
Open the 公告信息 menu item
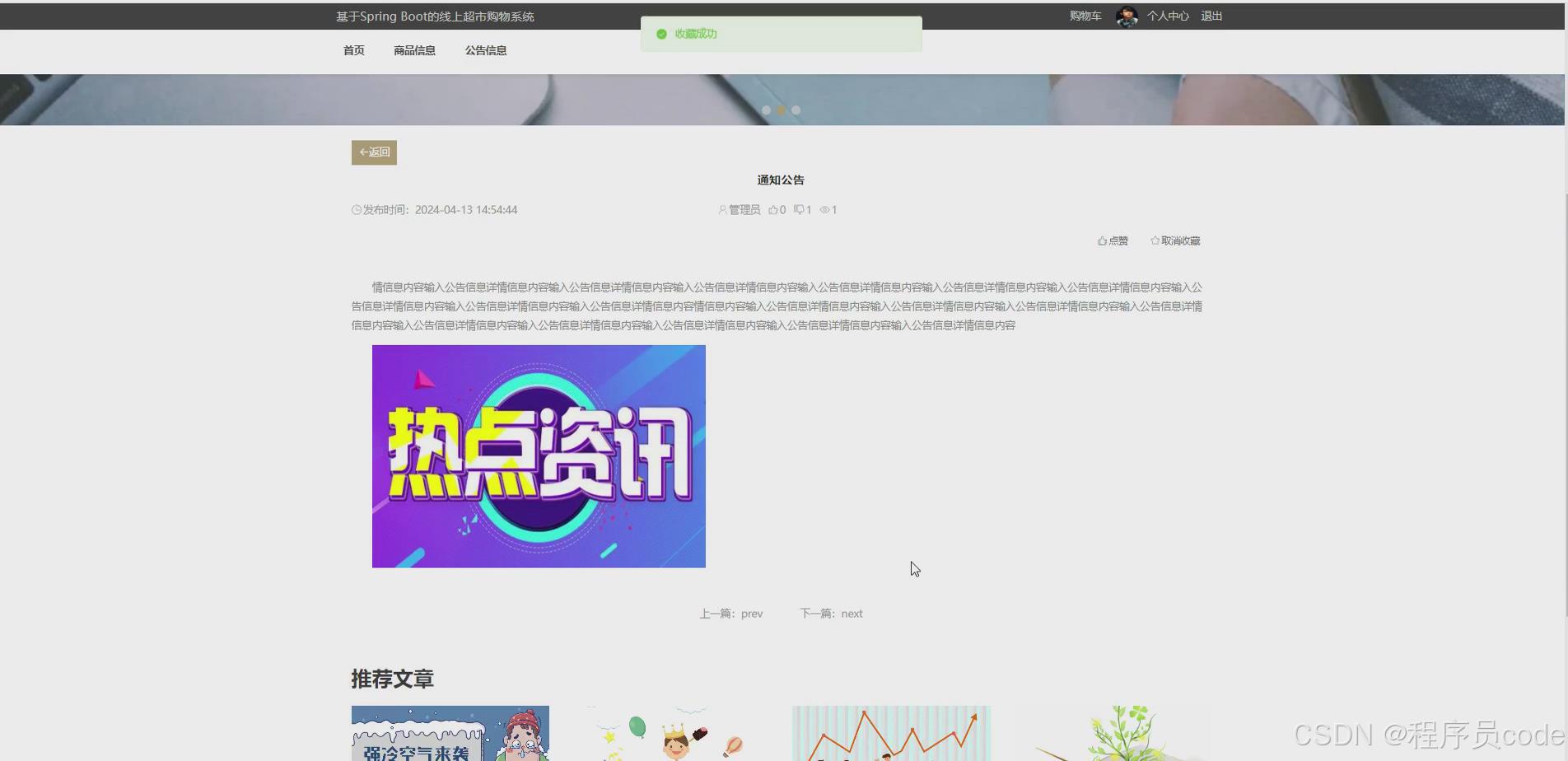tap(485, 50)
